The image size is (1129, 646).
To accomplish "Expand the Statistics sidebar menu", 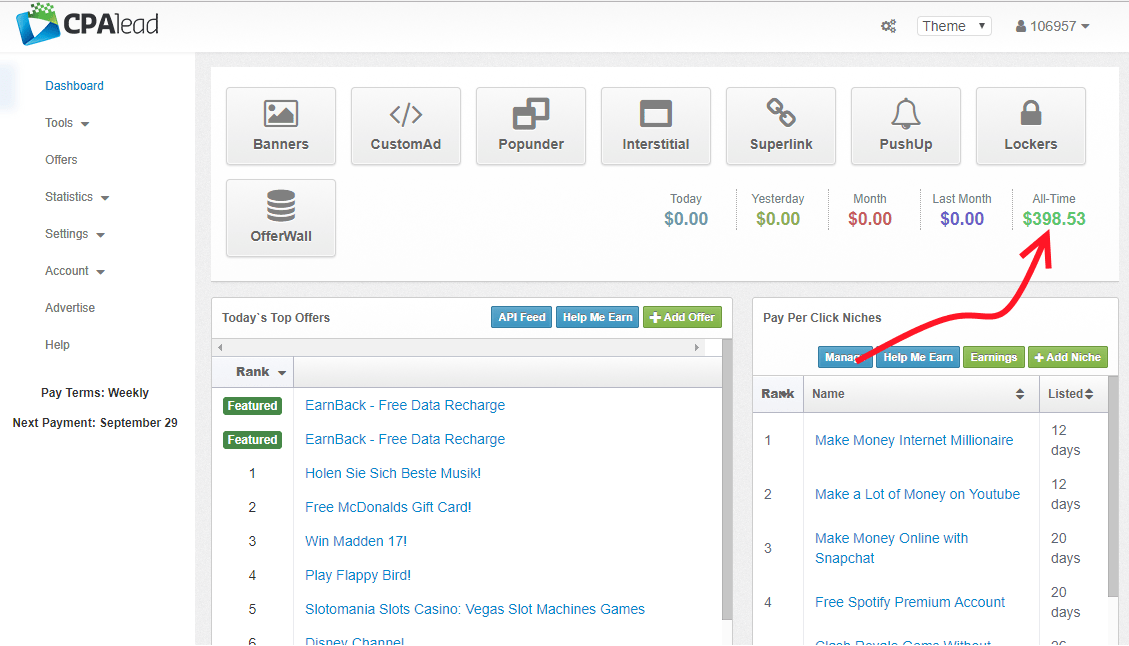I will pos(77,197).
